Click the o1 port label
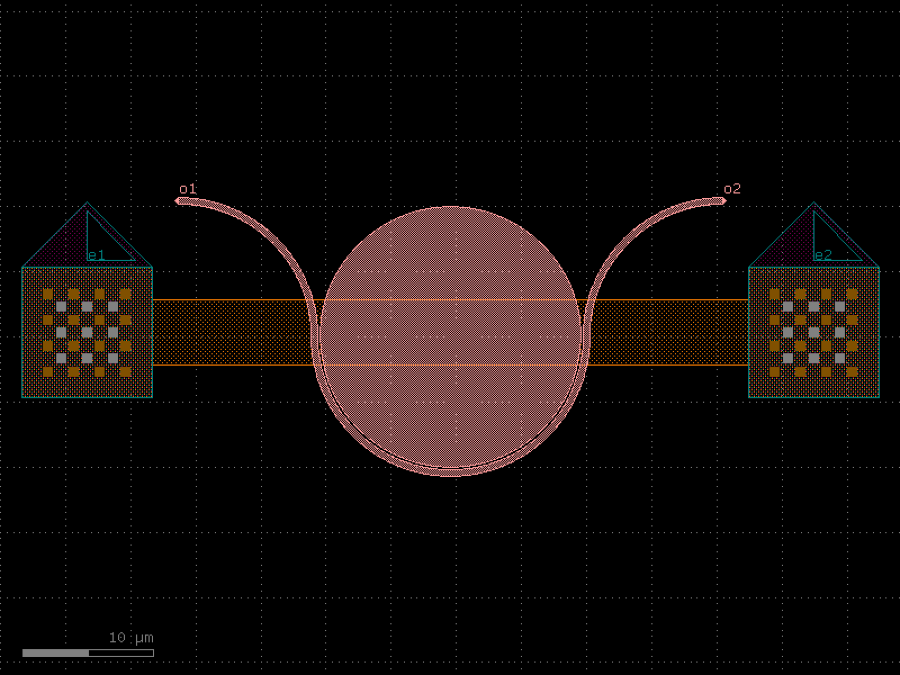This screenshot has width=900, height=675. [188, 188]
